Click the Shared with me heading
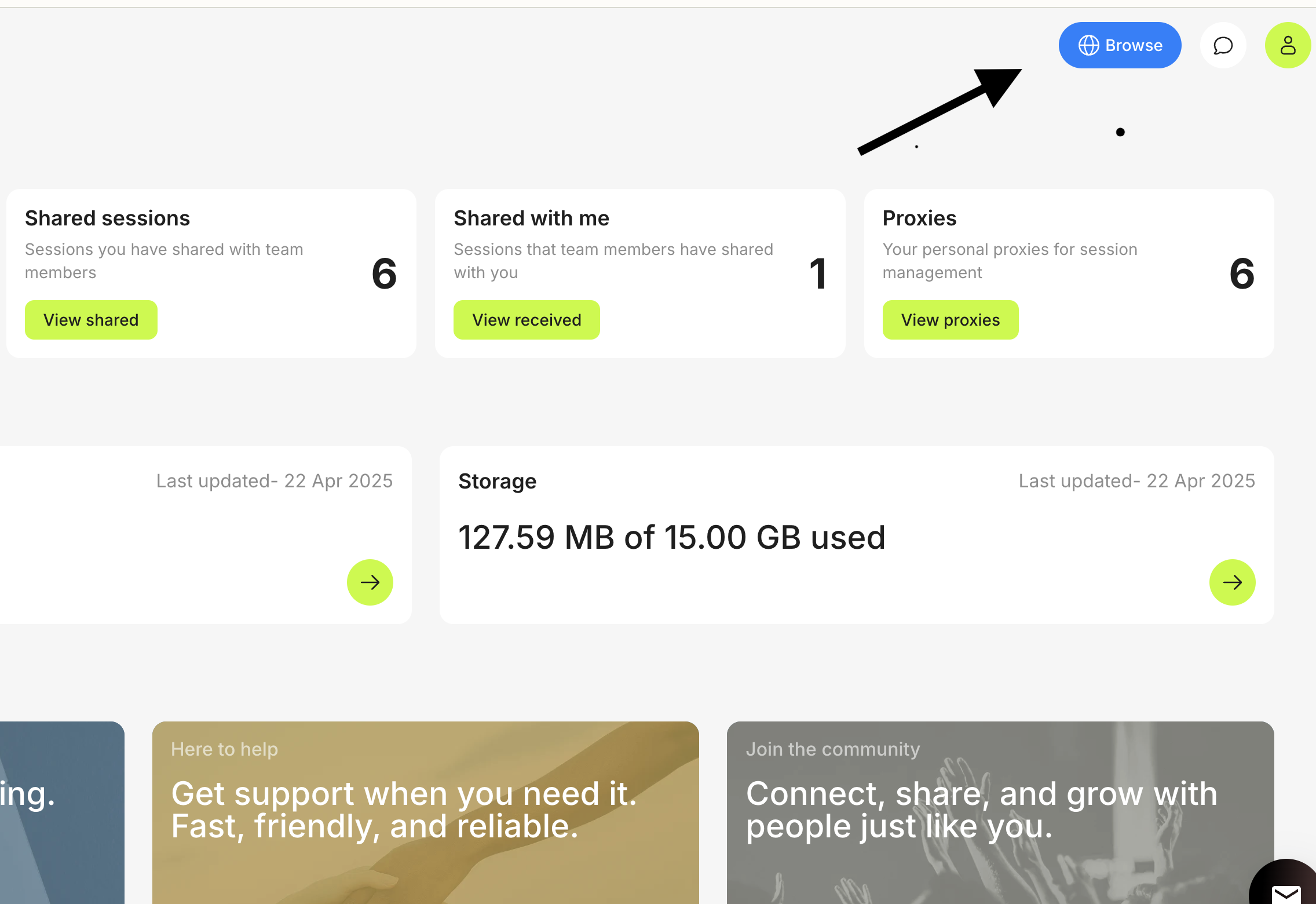This screenshot has height=904, width=1316. (531, 218)
